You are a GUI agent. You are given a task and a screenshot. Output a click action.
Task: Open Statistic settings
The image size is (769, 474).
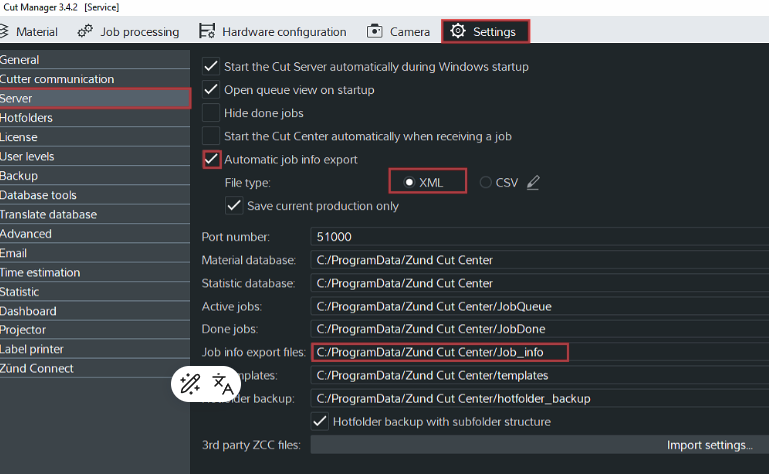(x=95, y=291)
